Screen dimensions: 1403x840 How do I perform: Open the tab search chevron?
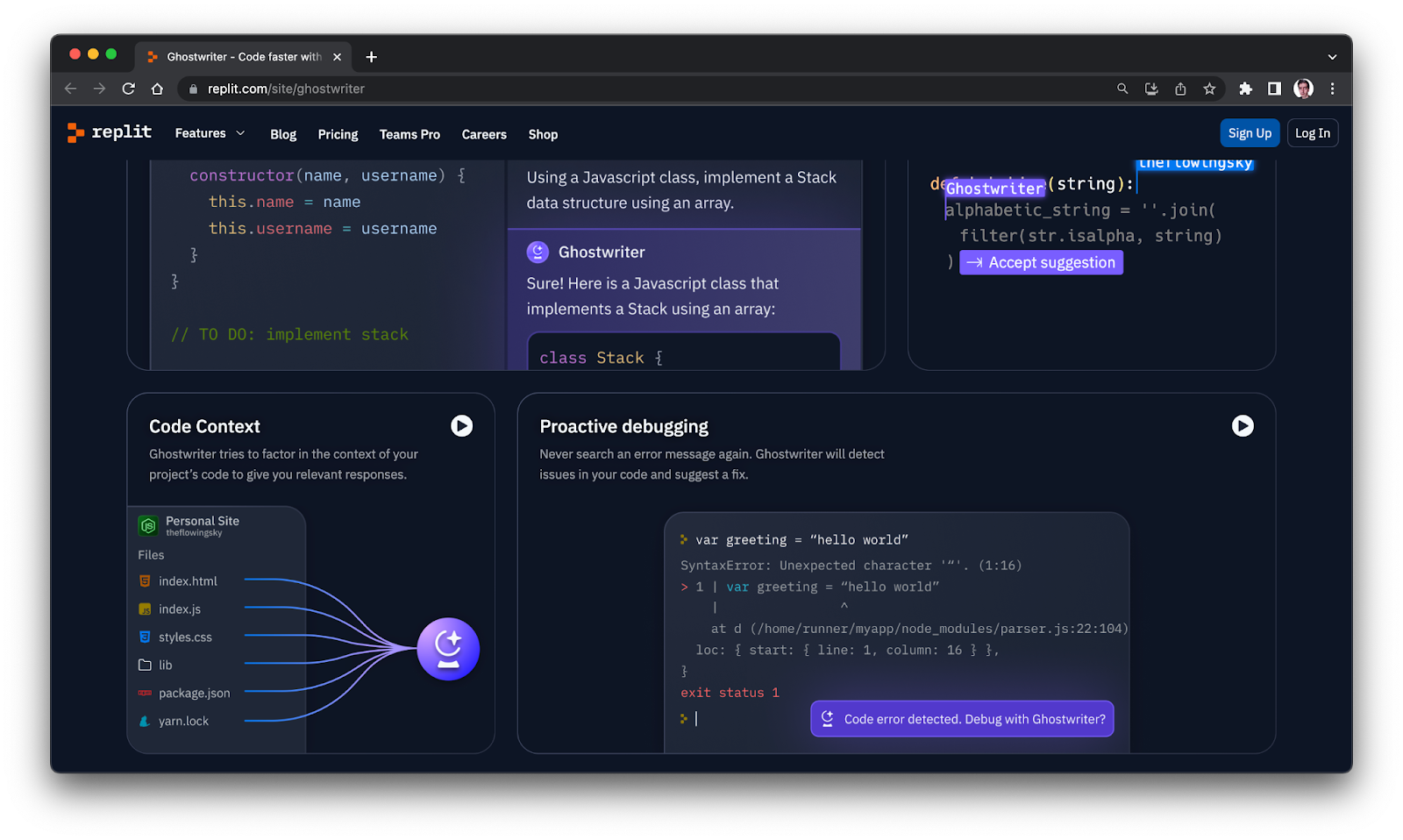pyautogui.click(x=1332, y=57)
